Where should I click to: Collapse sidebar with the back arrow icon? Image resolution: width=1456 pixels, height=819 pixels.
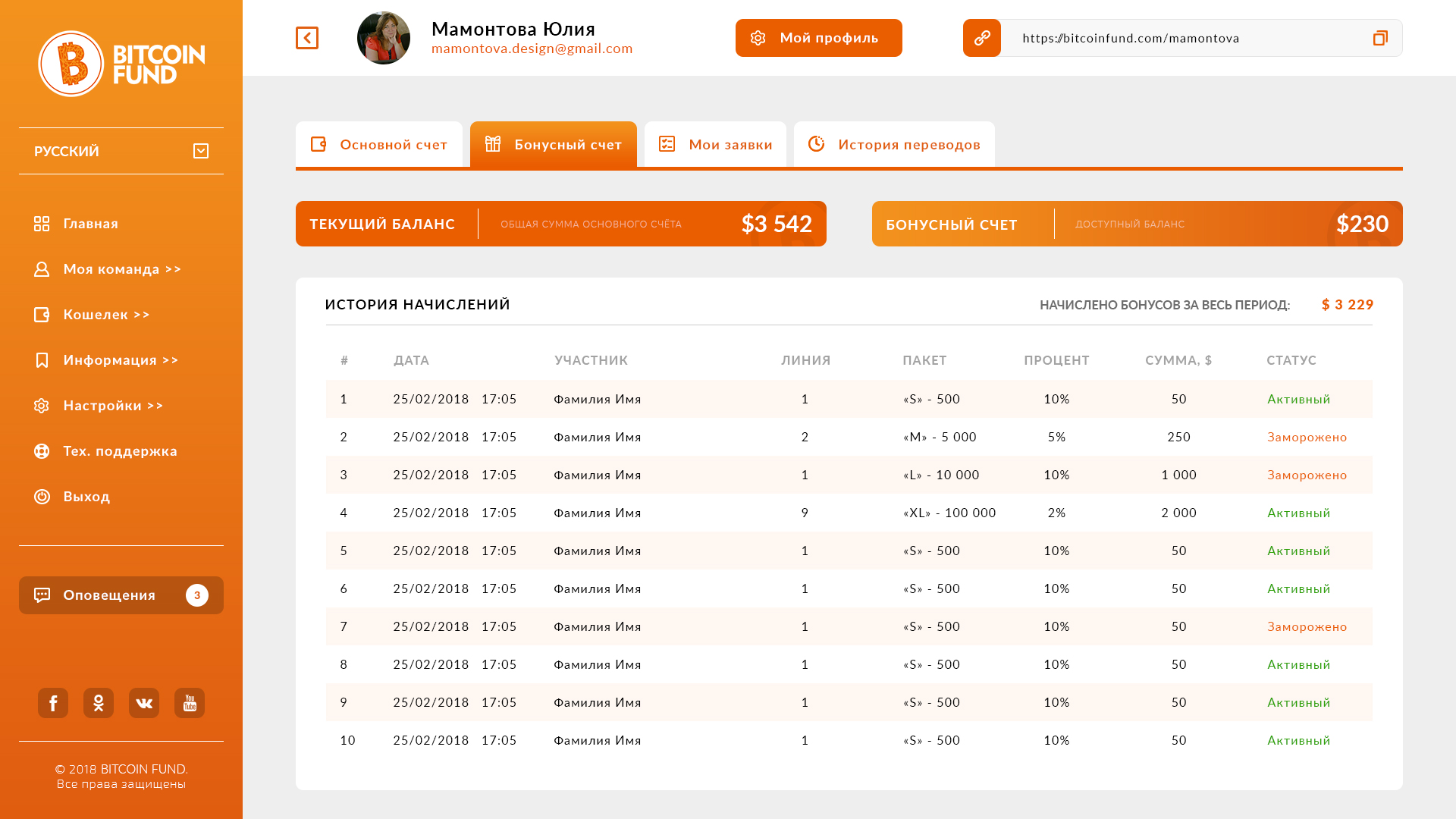(307, 38)
